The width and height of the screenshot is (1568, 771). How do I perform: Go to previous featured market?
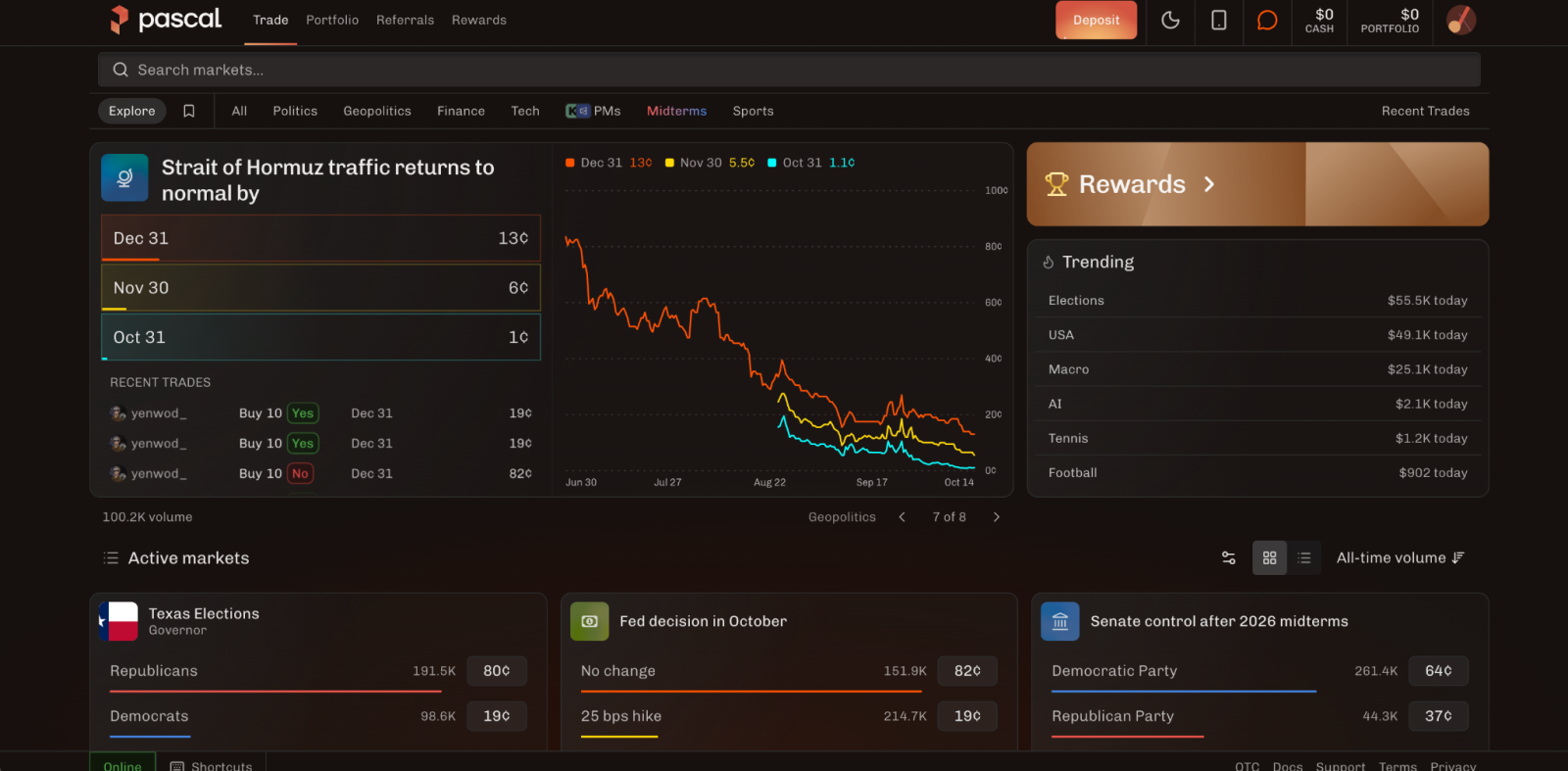pos(903,517)
